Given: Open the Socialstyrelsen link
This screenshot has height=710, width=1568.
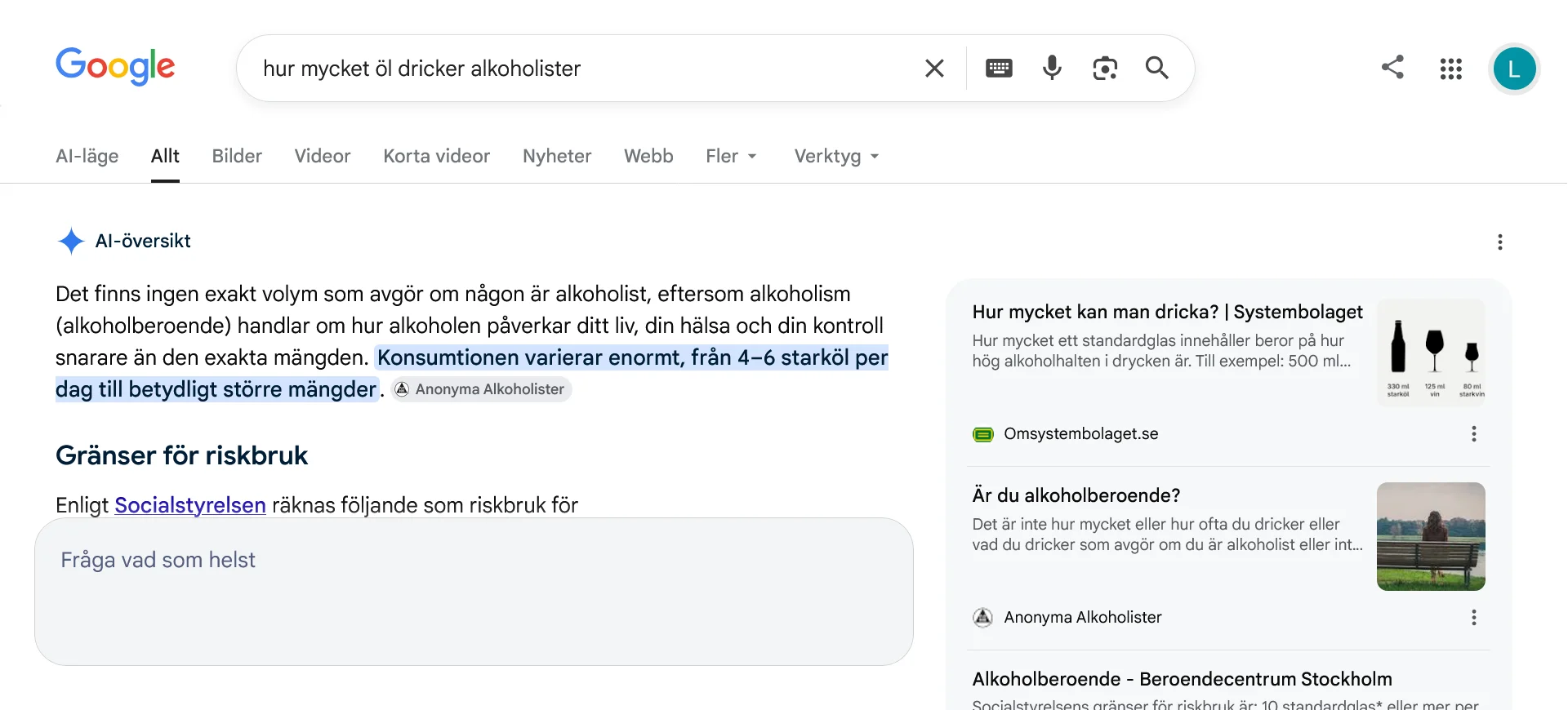Looking at the screenshot, I should (190, 505).
